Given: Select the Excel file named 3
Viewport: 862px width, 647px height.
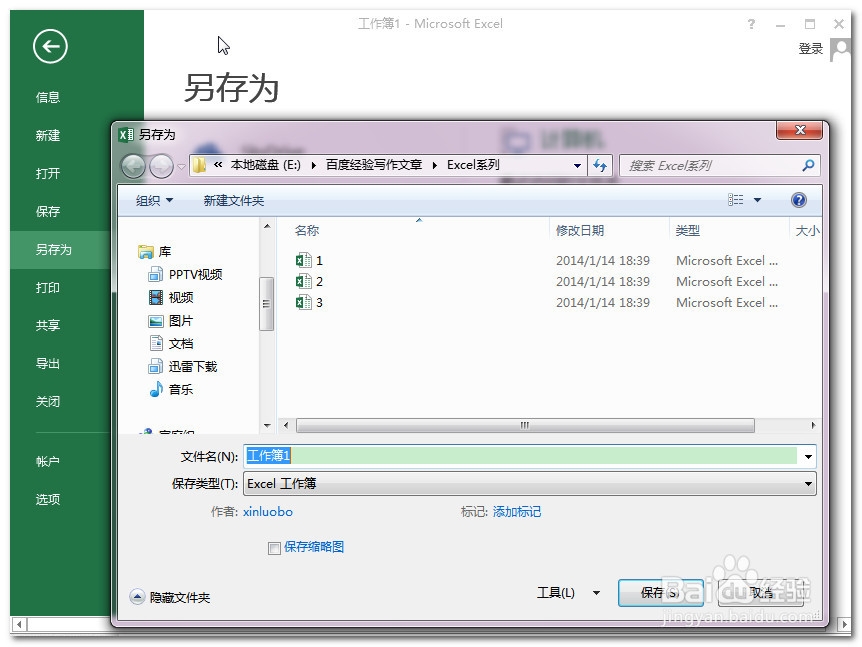Looking at the screenshot, I should click(x=311, y=302).
